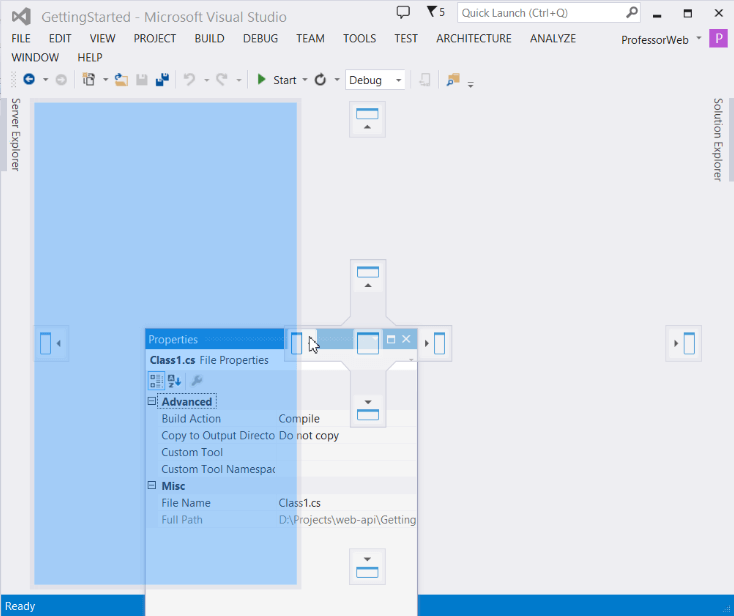Image resolution: width=734 pixels, height=616 pixels.
Task: Click the Navigate Backward arrow button
Action: coord(29,80)
